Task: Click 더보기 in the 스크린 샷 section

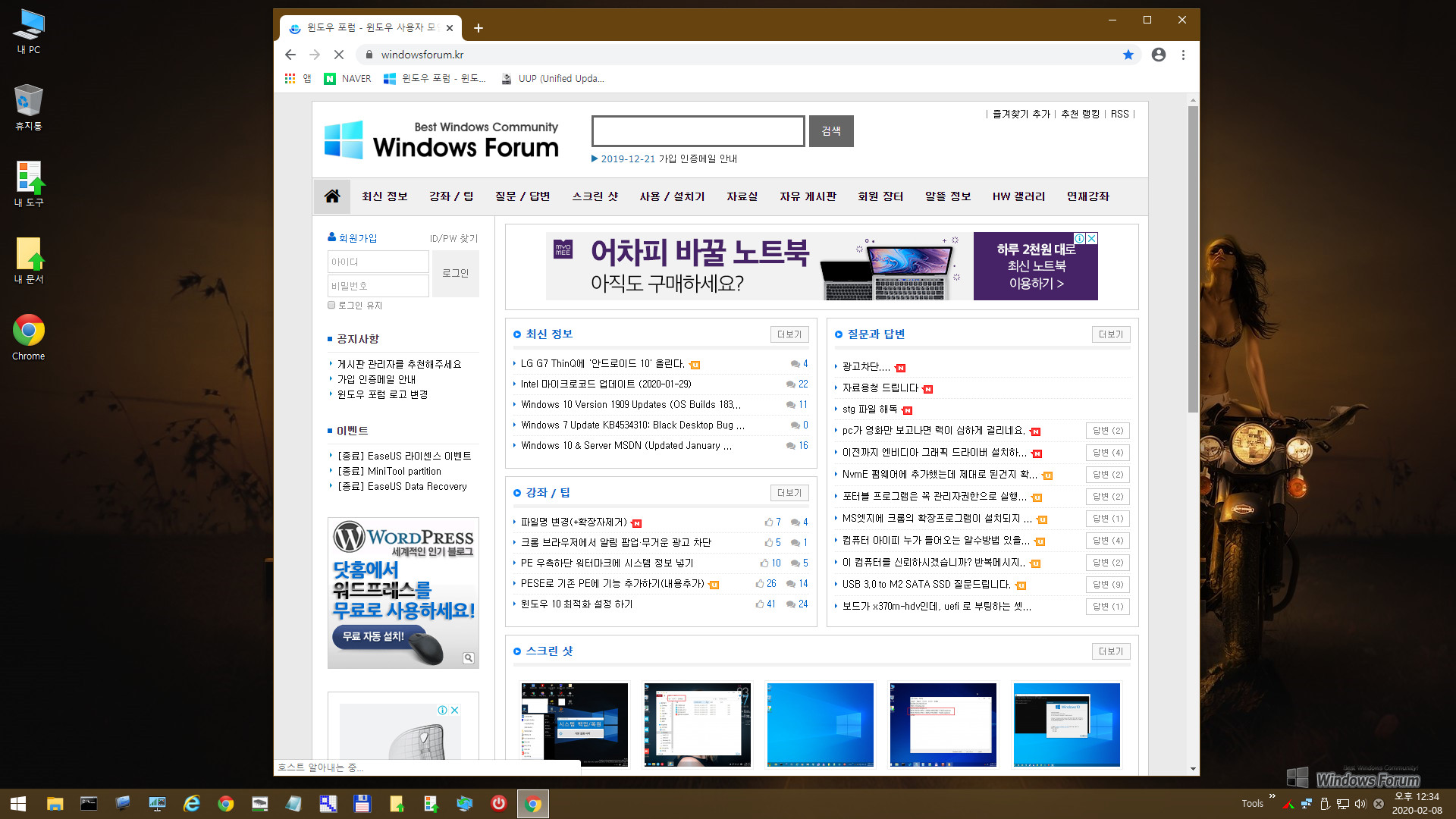Action: tap(1111, 651)
